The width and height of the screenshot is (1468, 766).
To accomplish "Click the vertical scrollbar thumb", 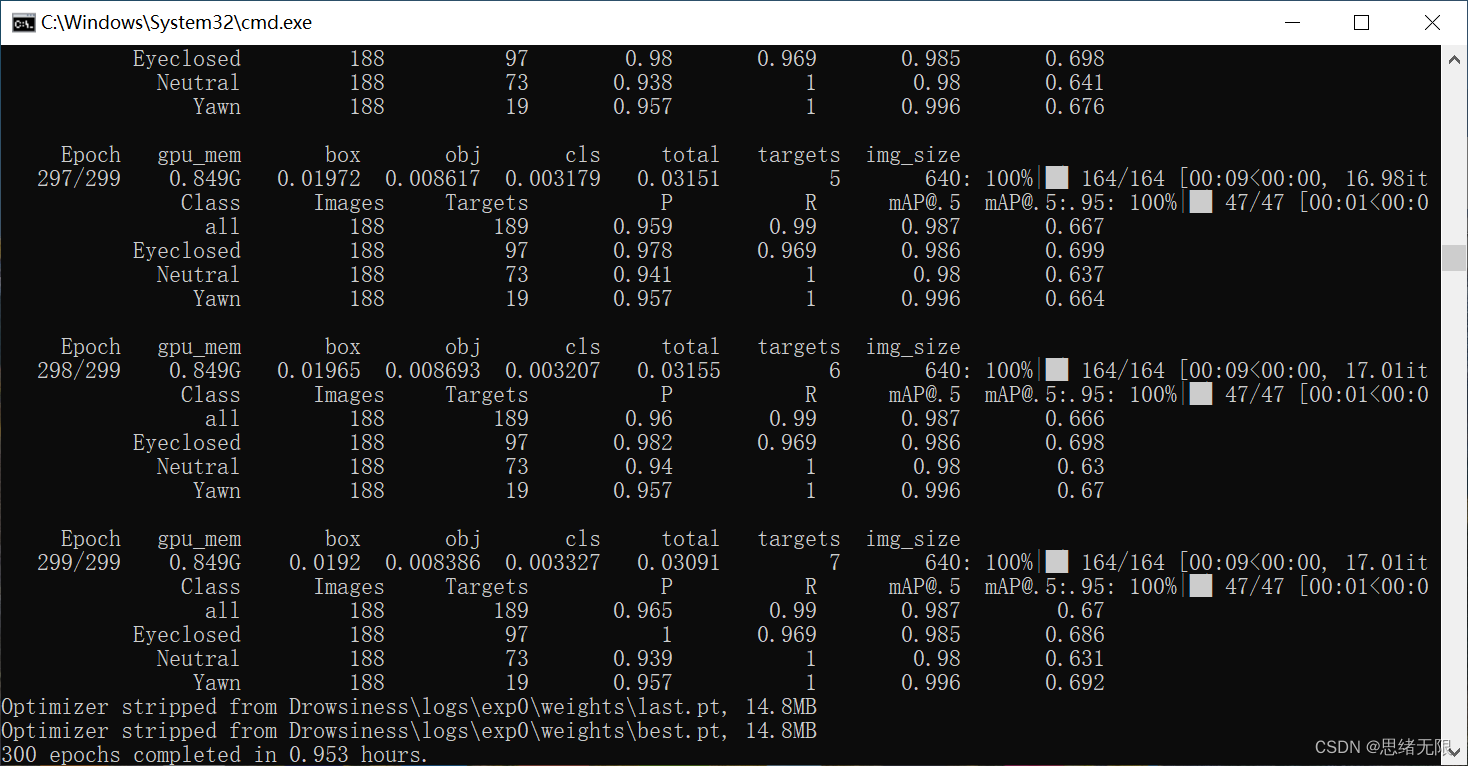I will (x=1454, y=258).
